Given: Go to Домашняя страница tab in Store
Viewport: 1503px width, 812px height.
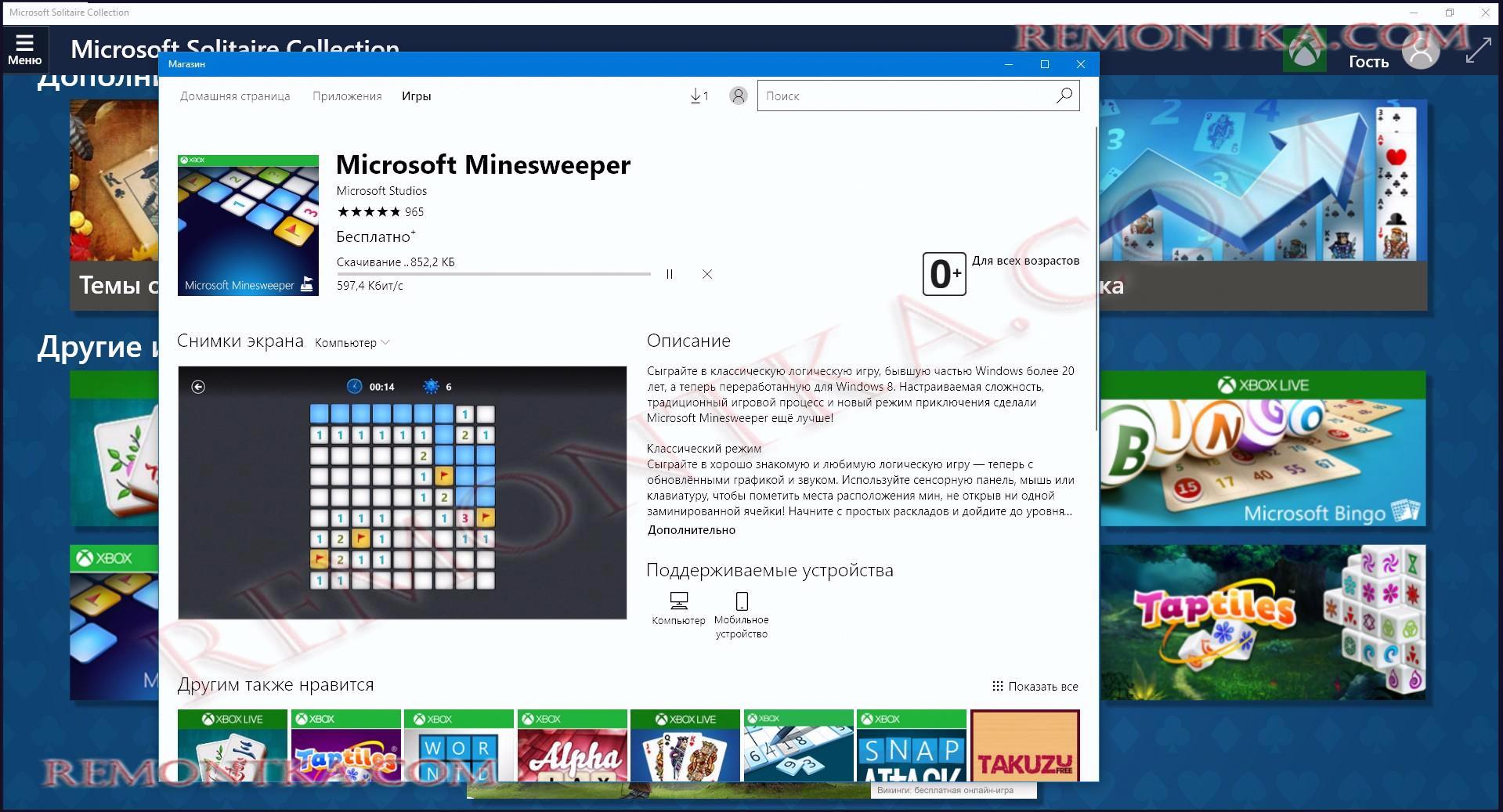Looking at the screenshot, I should [235, 96].
